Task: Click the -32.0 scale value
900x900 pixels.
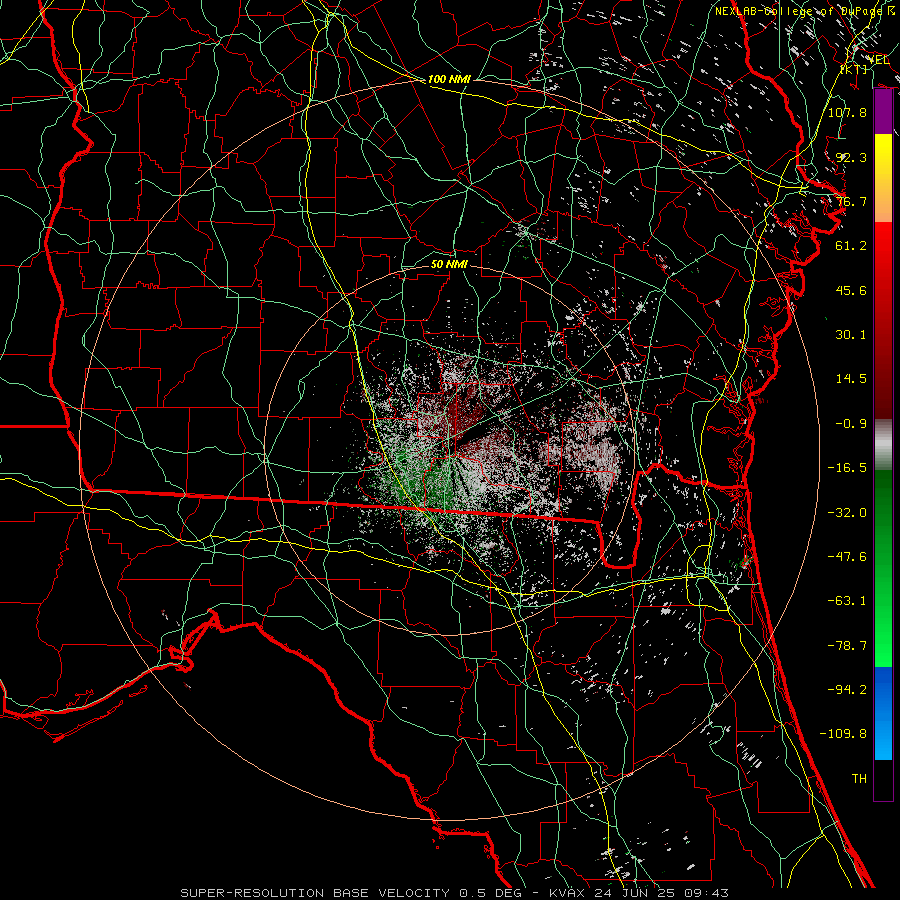Action: [847, 513]
